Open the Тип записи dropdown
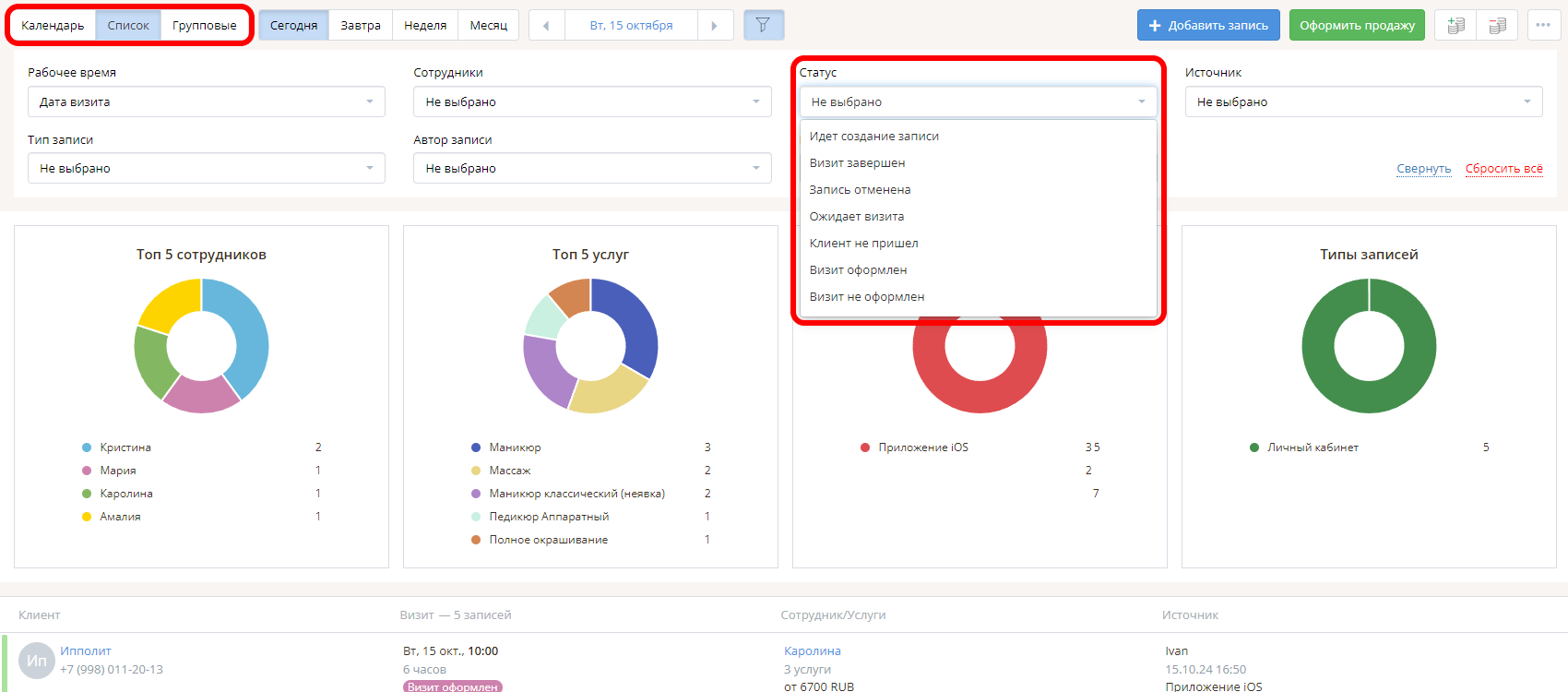1568x692 pixels. 207,168
